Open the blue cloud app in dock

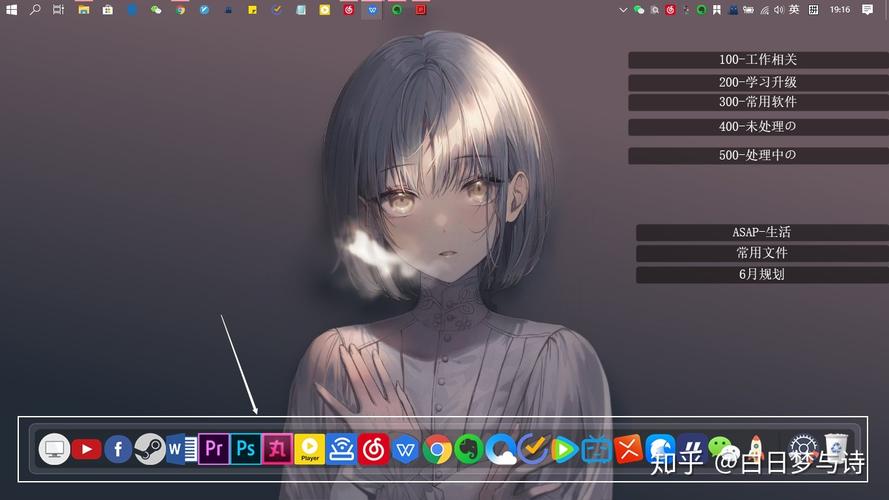tap(501, 450)
